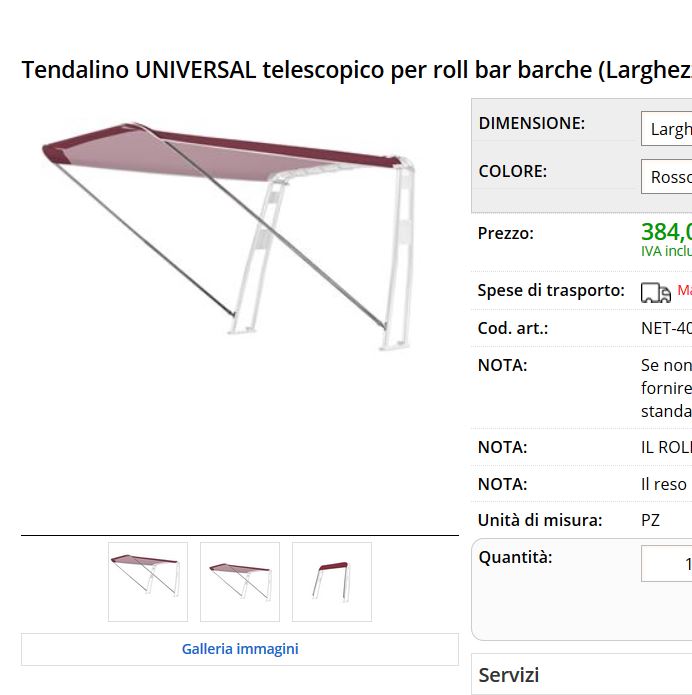Click the Quantità input field
692x695 pixels.
click(666, 563)
